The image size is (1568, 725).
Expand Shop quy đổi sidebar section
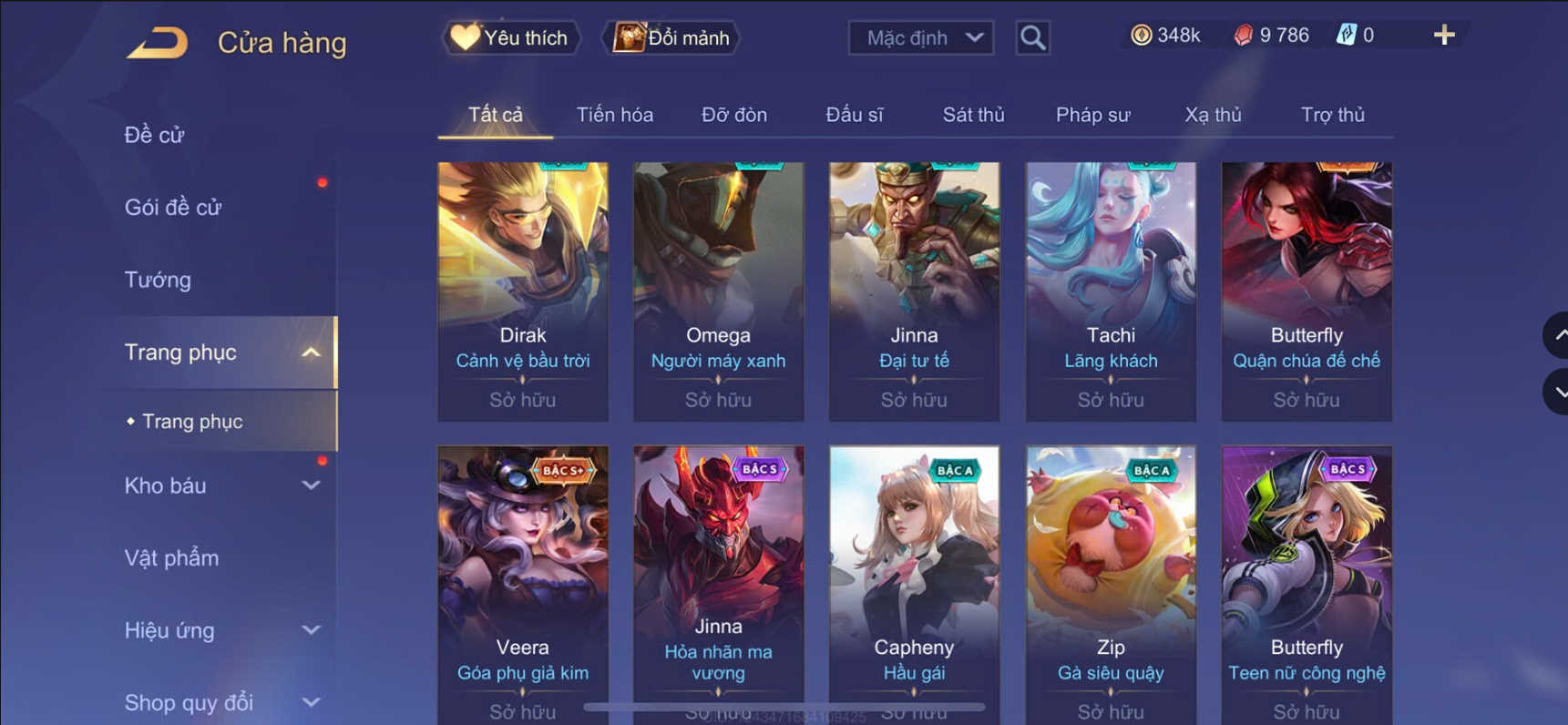pyautogui.click(x=311, y=702)
